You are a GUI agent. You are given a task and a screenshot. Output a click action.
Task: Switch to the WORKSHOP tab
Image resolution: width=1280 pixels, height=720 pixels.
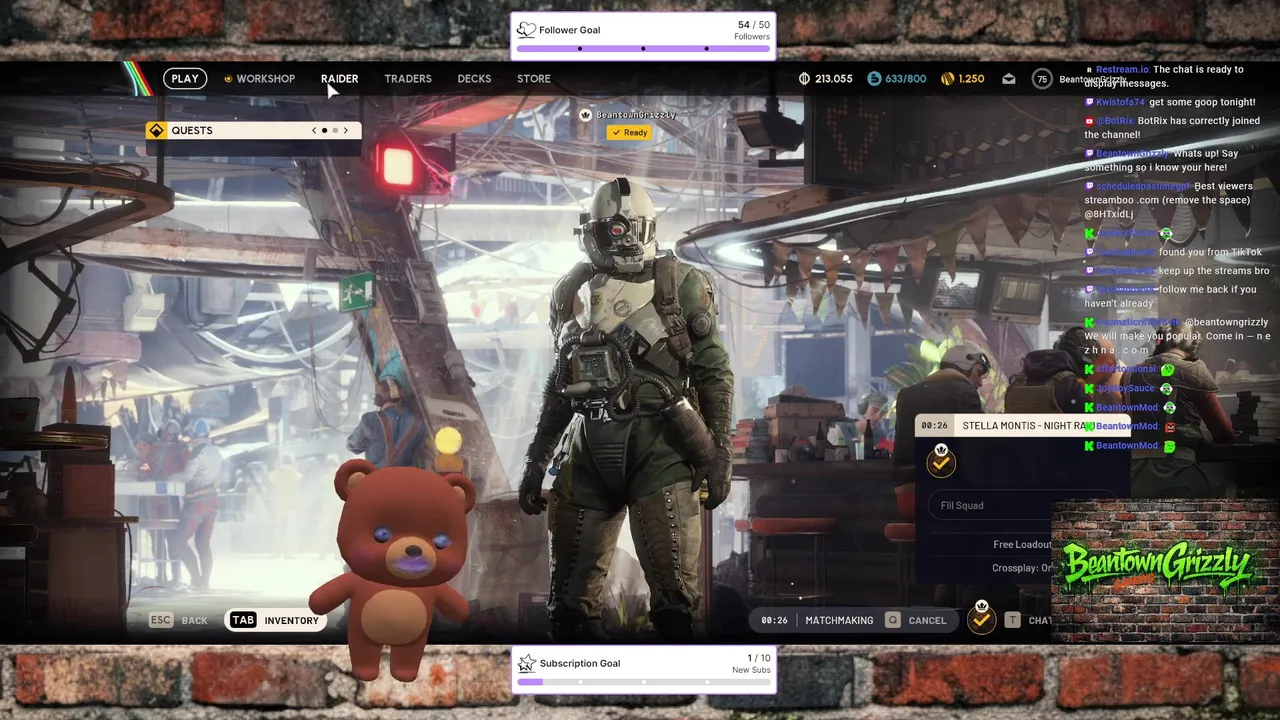point(265,79)
